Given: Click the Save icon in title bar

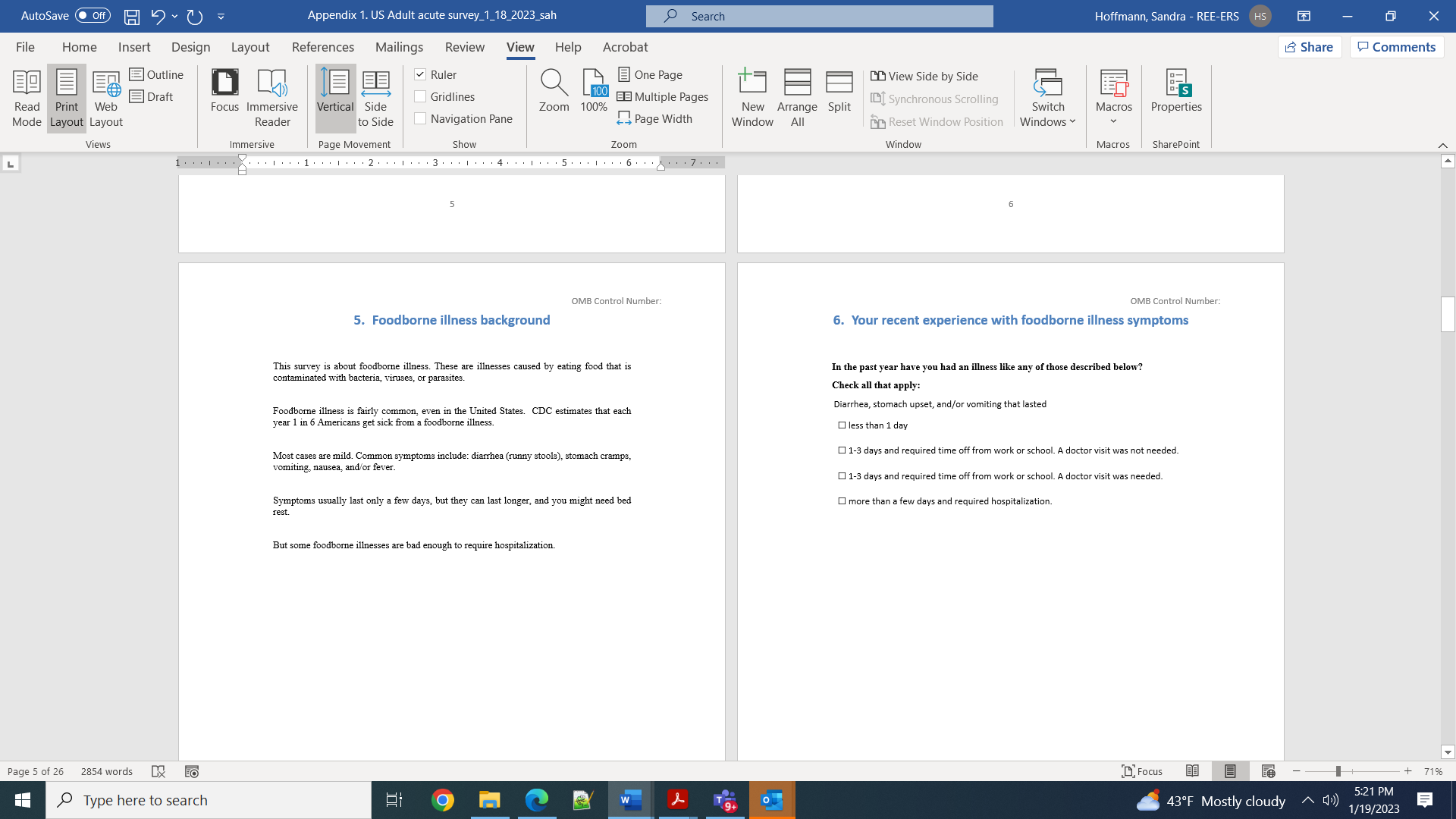Looking at the screenshot, I should pos(132,16).
